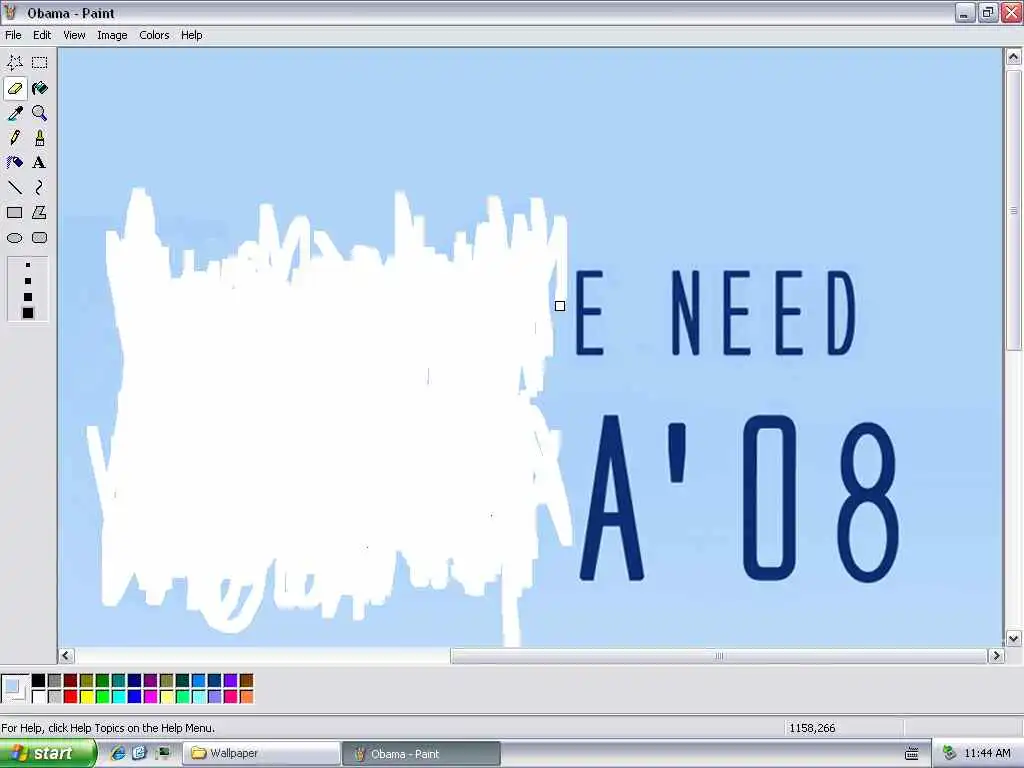Click the keyboard icon in the taskbar

(912, 754)
